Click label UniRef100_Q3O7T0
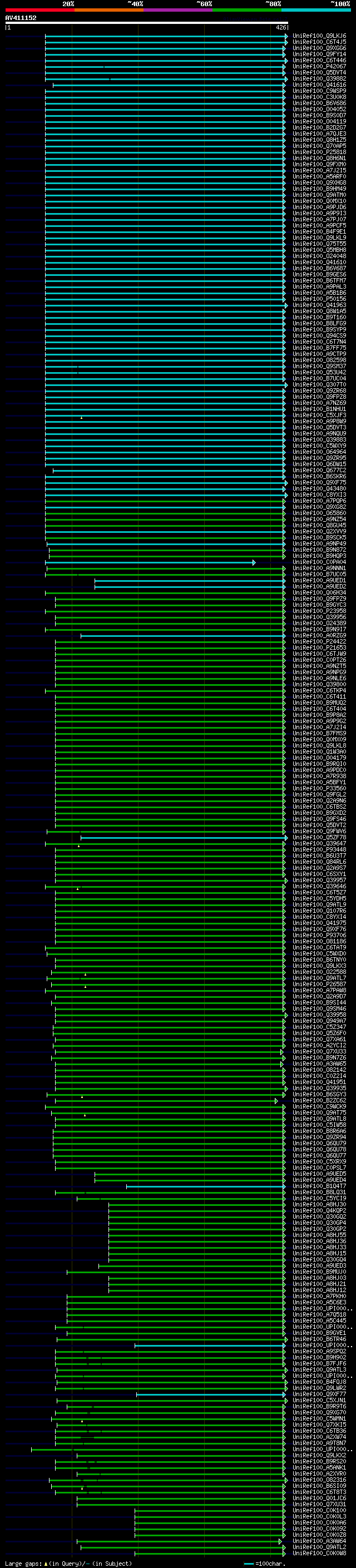 319,385
